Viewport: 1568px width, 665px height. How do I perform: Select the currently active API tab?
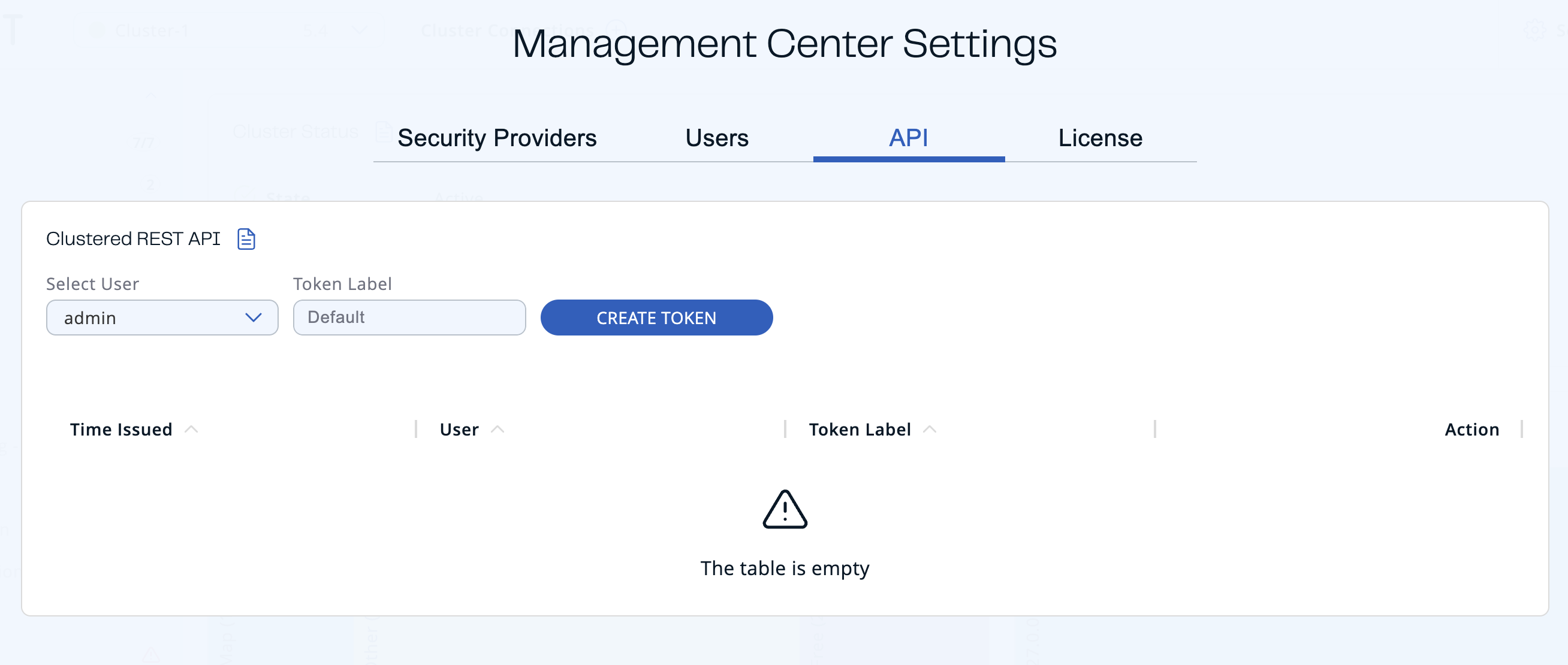[908, 138]
